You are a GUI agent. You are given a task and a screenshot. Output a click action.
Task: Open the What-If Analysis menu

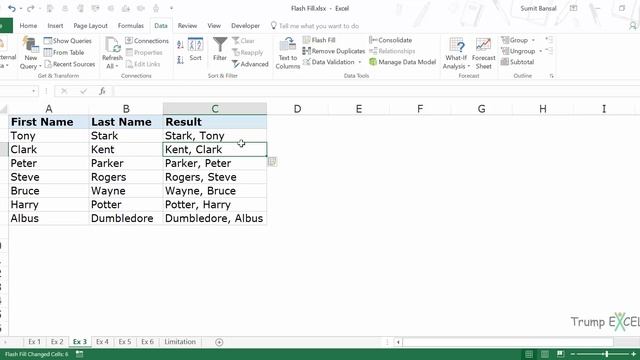click(456, 53)
